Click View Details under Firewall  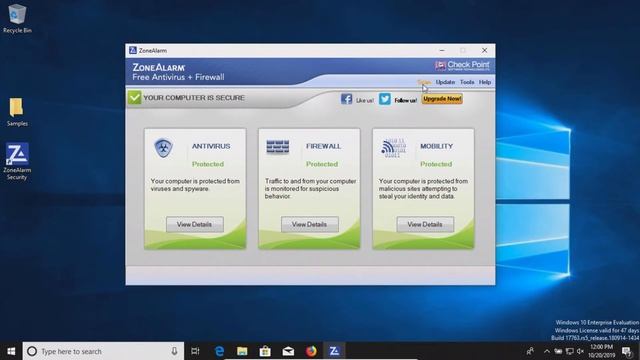(310, 224)
